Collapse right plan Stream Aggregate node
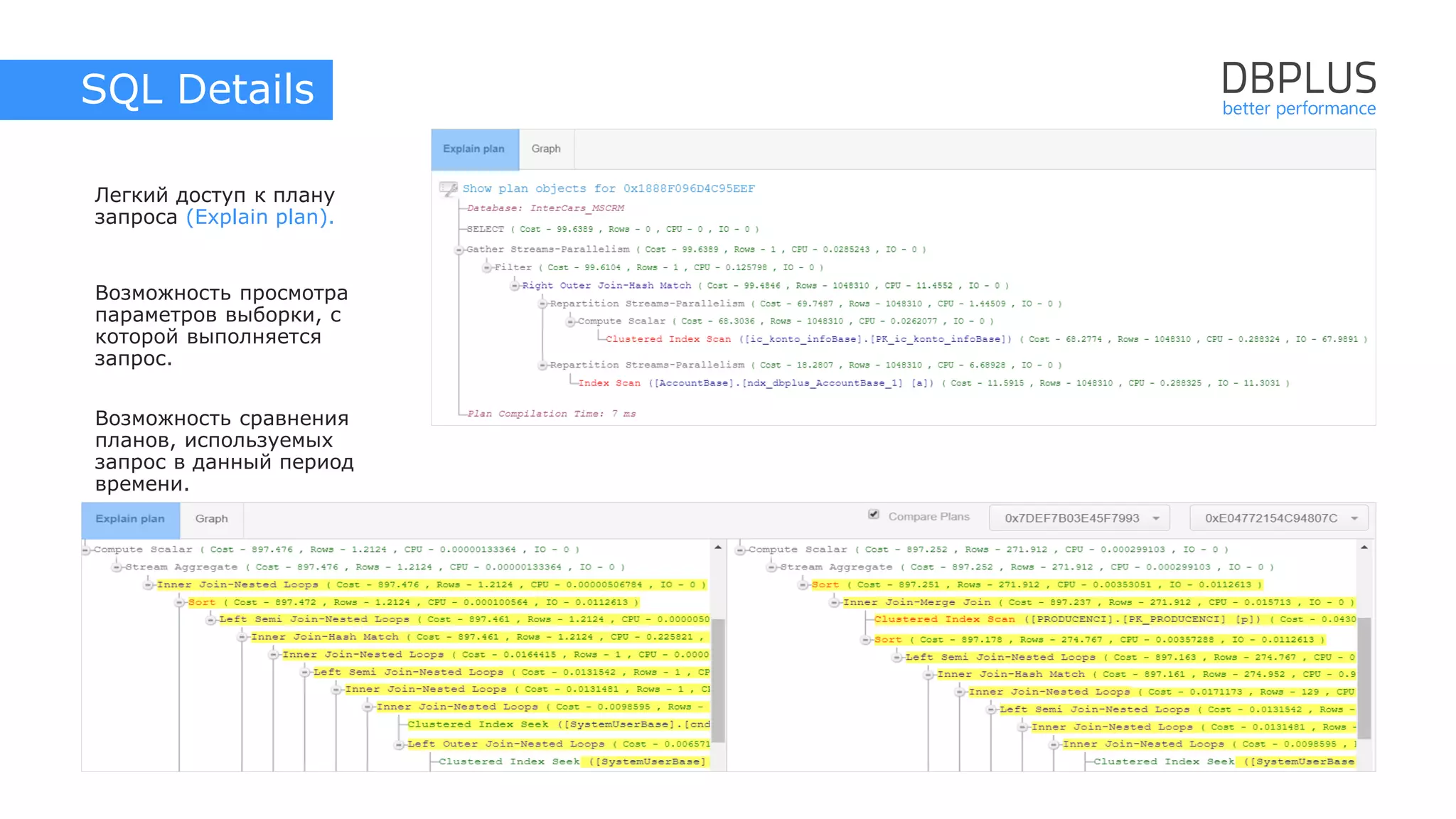Screen dimensions: 1456x819 pos(772,567)
